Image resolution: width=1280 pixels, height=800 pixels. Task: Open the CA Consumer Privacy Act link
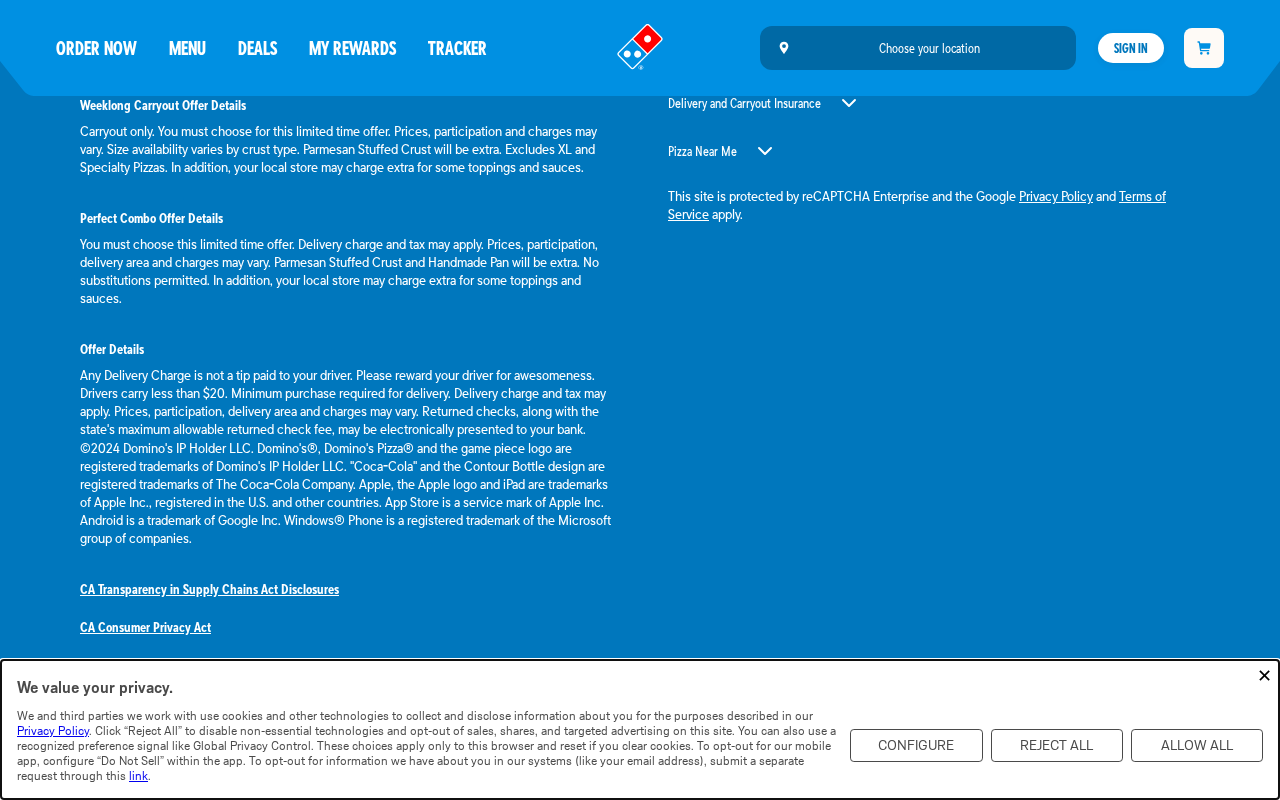coord(146,627)
